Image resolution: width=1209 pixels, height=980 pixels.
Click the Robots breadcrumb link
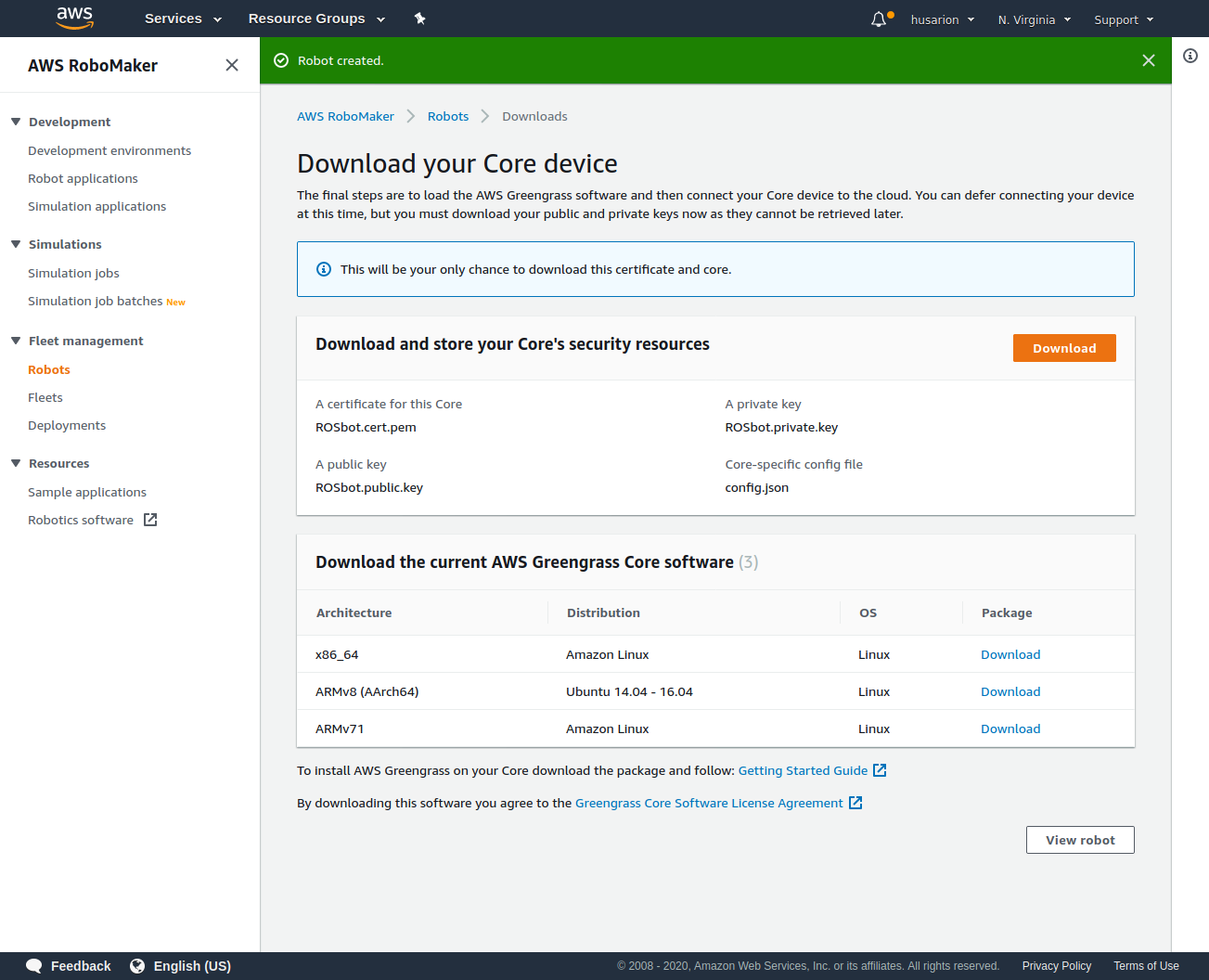[x=448, y=116]
